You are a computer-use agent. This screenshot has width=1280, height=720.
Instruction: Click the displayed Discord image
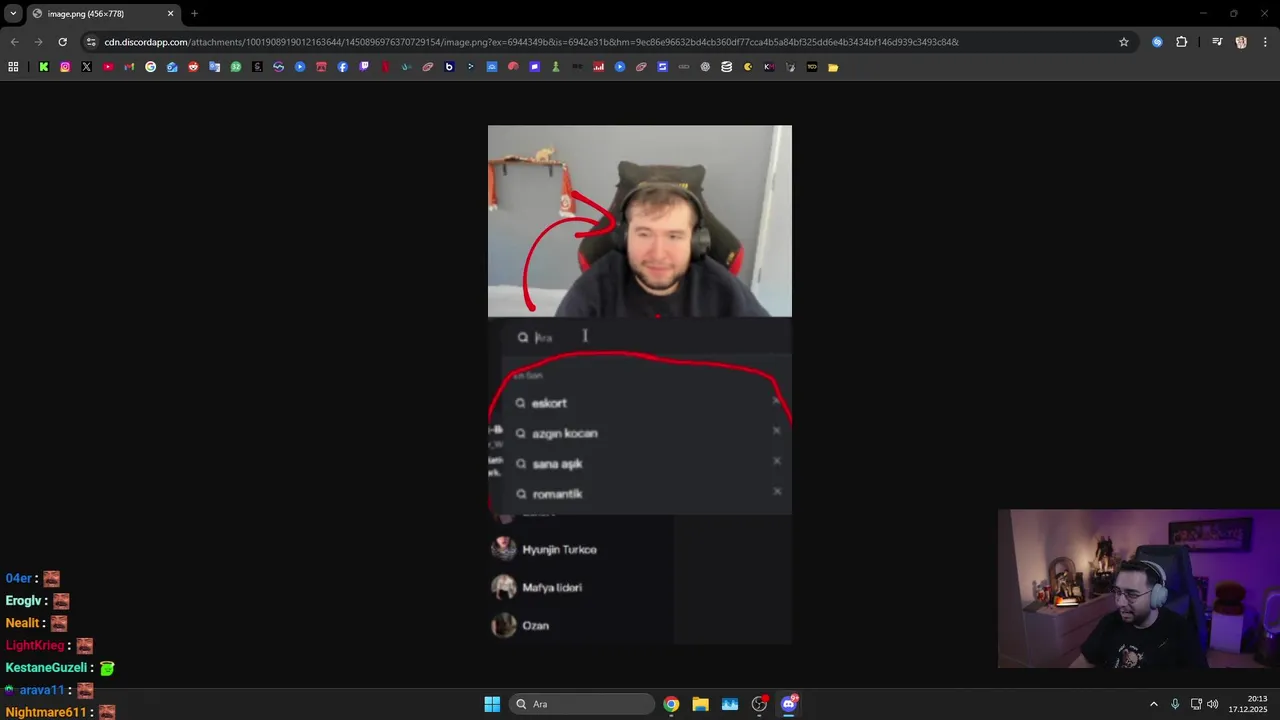pyautogui.click(x=640, y=385)
